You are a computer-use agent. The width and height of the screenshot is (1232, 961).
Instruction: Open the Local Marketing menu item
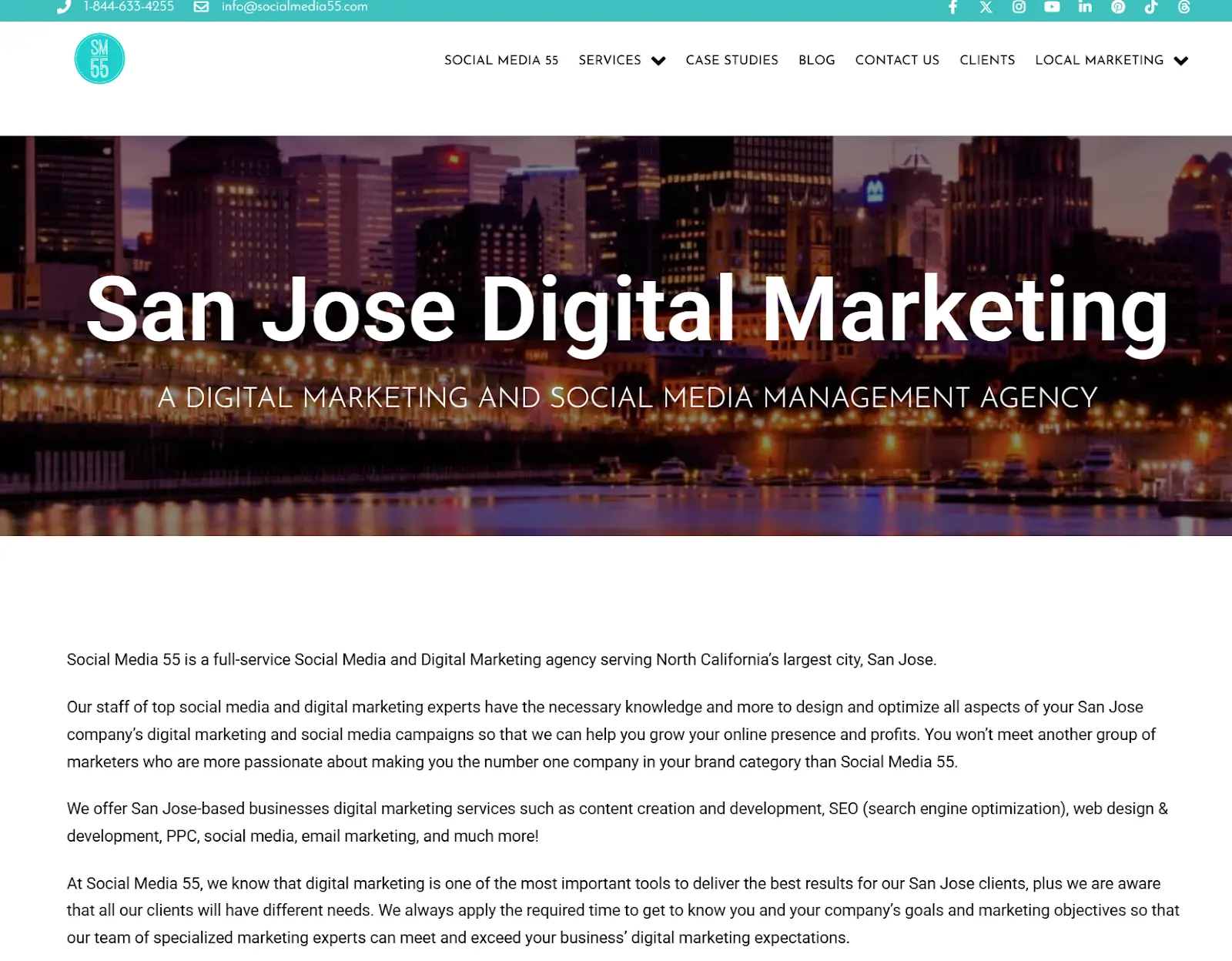pos(1100,60)
